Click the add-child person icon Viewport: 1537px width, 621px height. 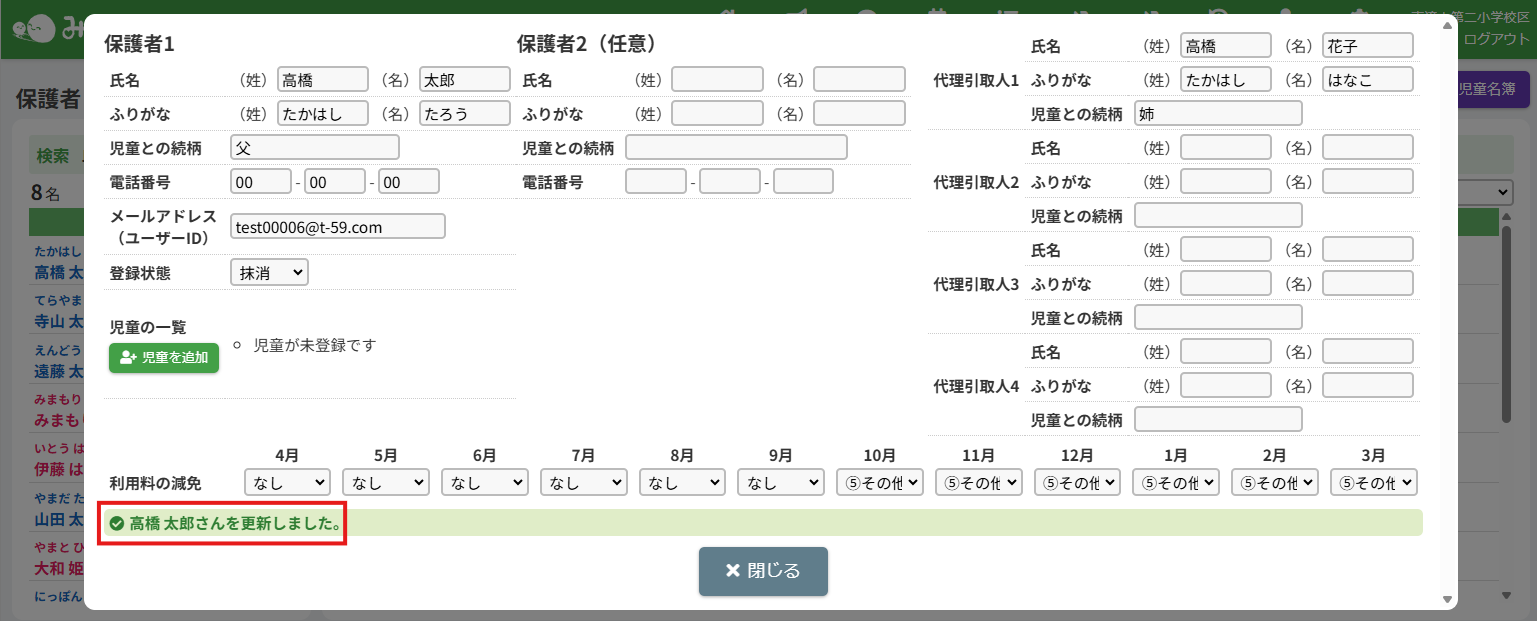(128, 358)
